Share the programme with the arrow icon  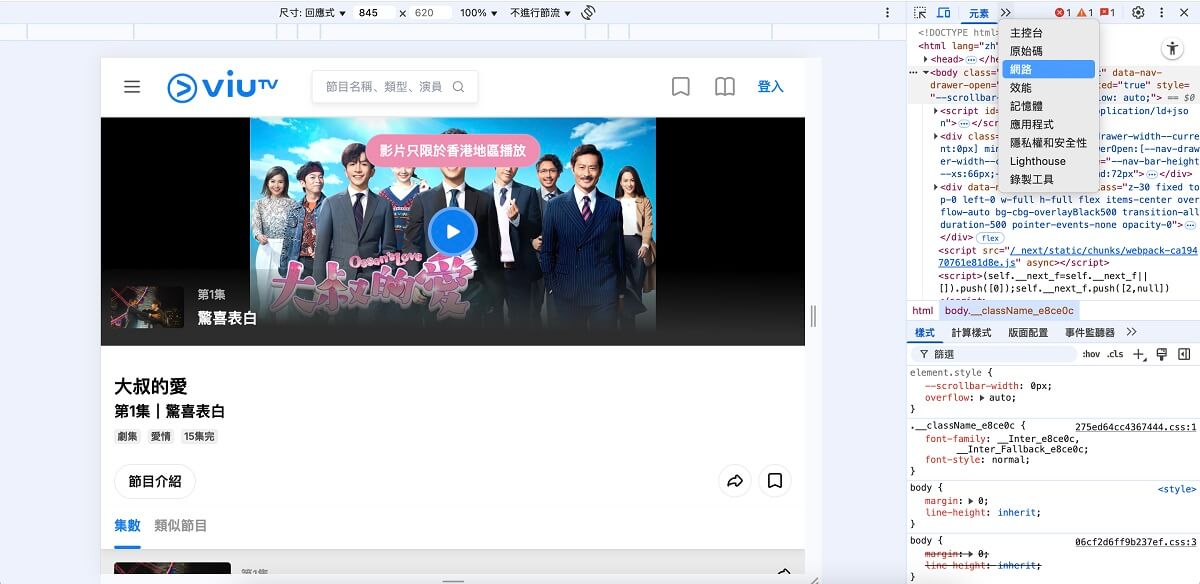point(735,481)
